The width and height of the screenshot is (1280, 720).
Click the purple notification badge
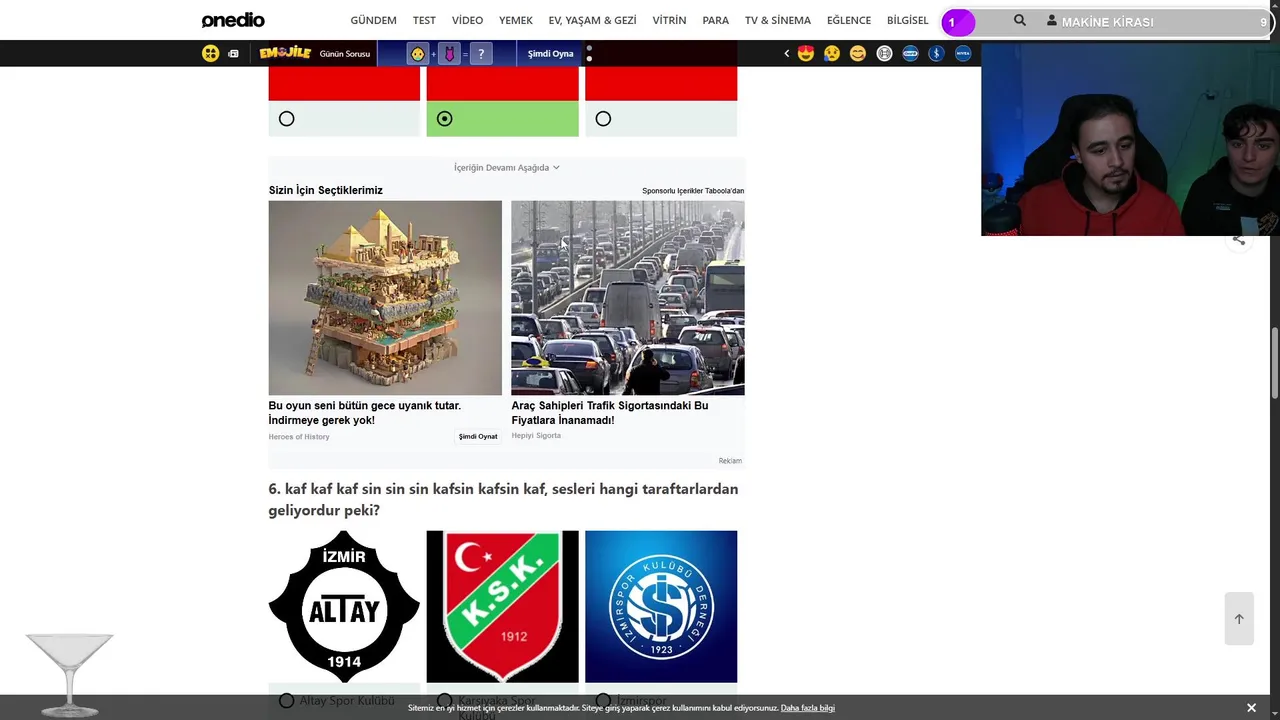coord(957,22)
